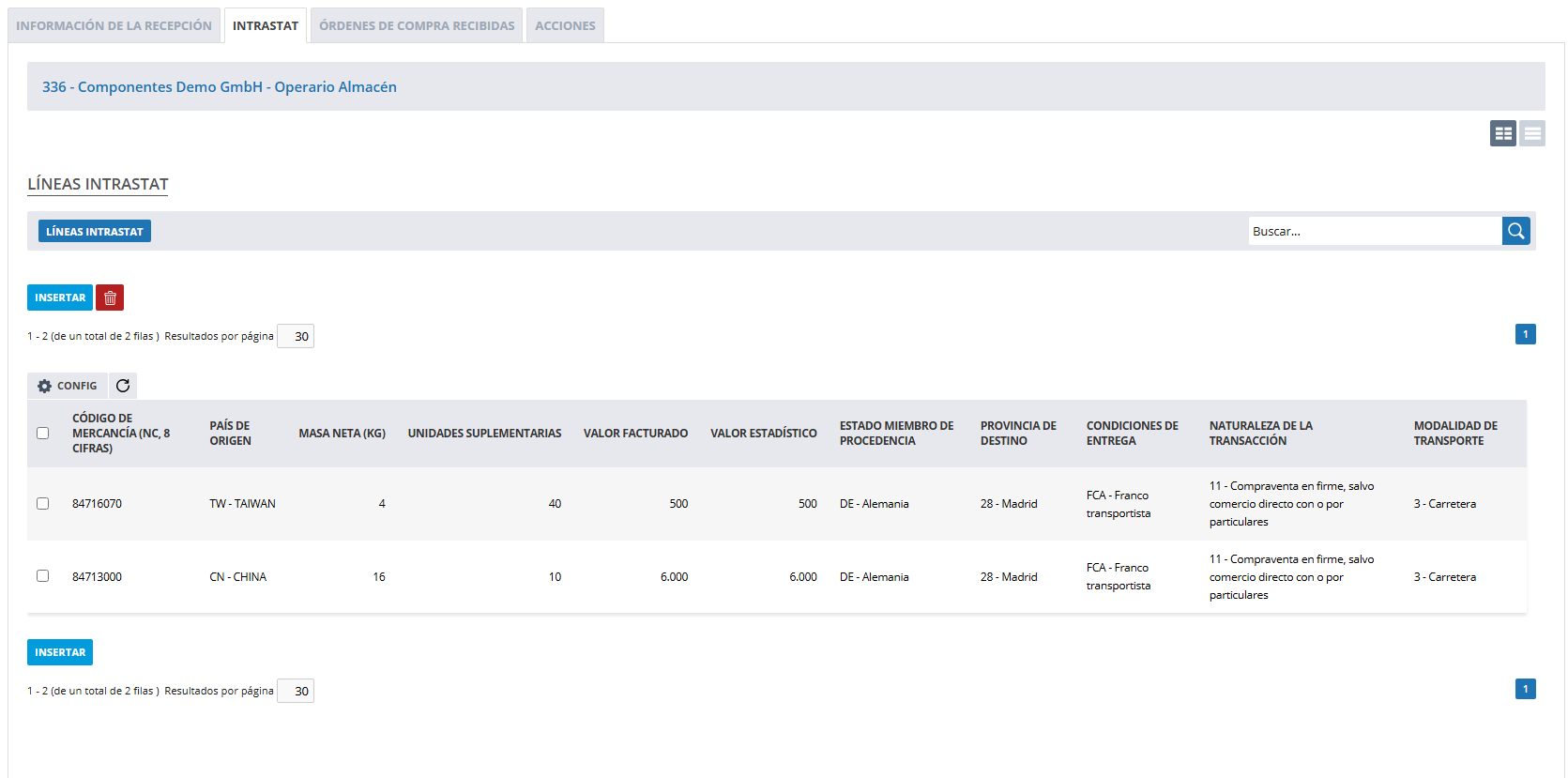Click the CN - CHINA origin cell
The image size is (1568, 778).
[237, 577]
